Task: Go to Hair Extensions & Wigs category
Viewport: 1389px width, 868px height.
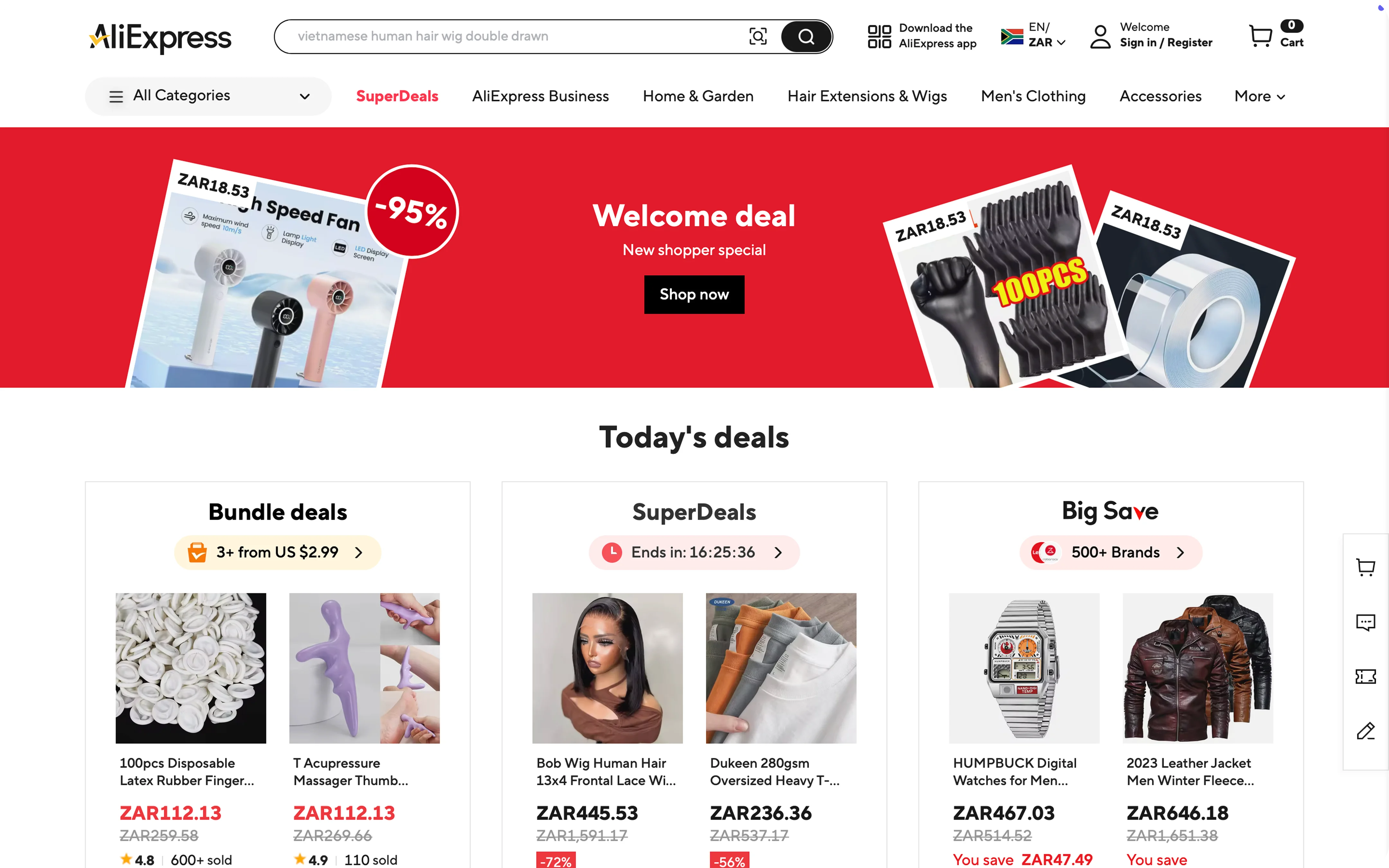Action: click(x=867, y=96)
